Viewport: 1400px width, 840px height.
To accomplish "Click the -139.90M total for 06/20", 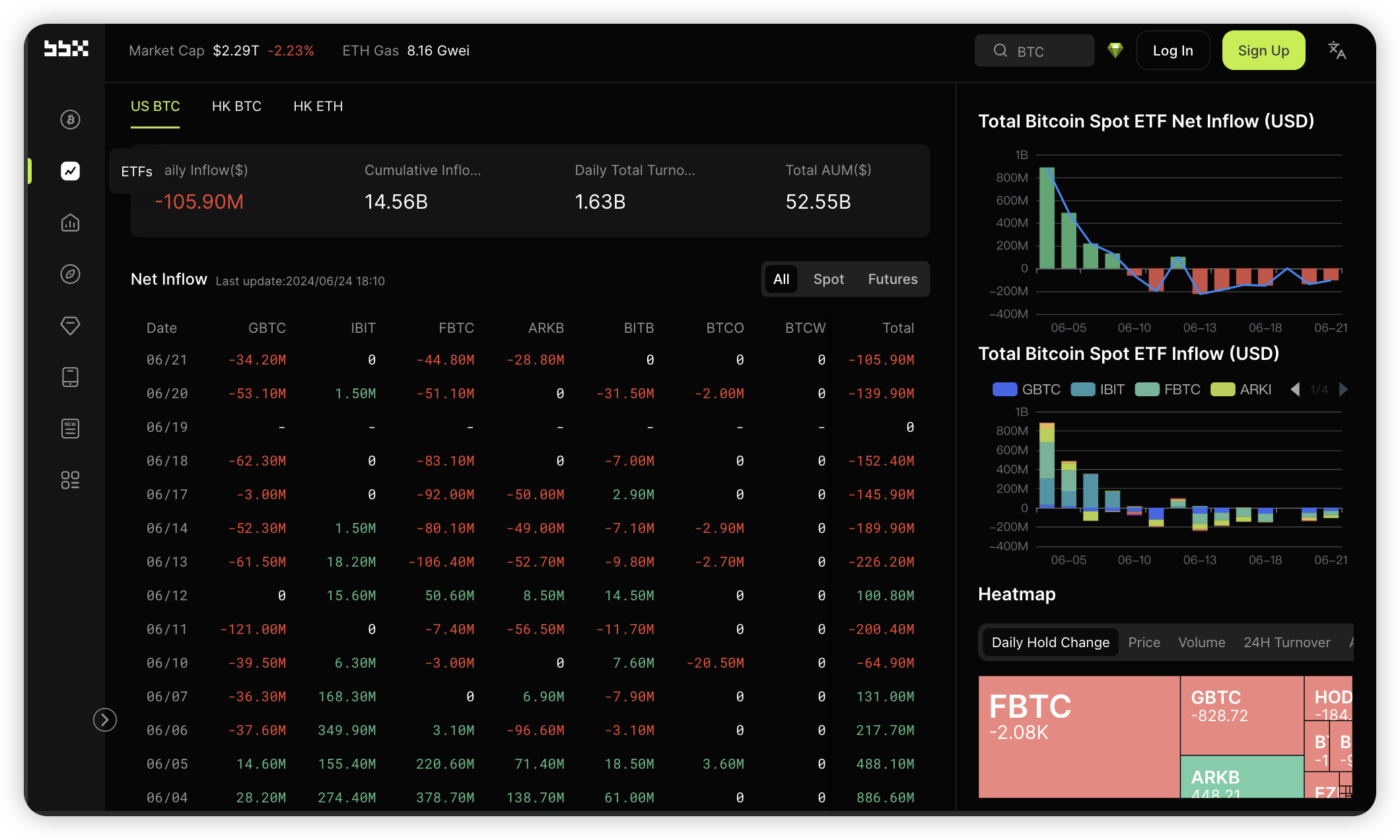I will pos(881,394).
